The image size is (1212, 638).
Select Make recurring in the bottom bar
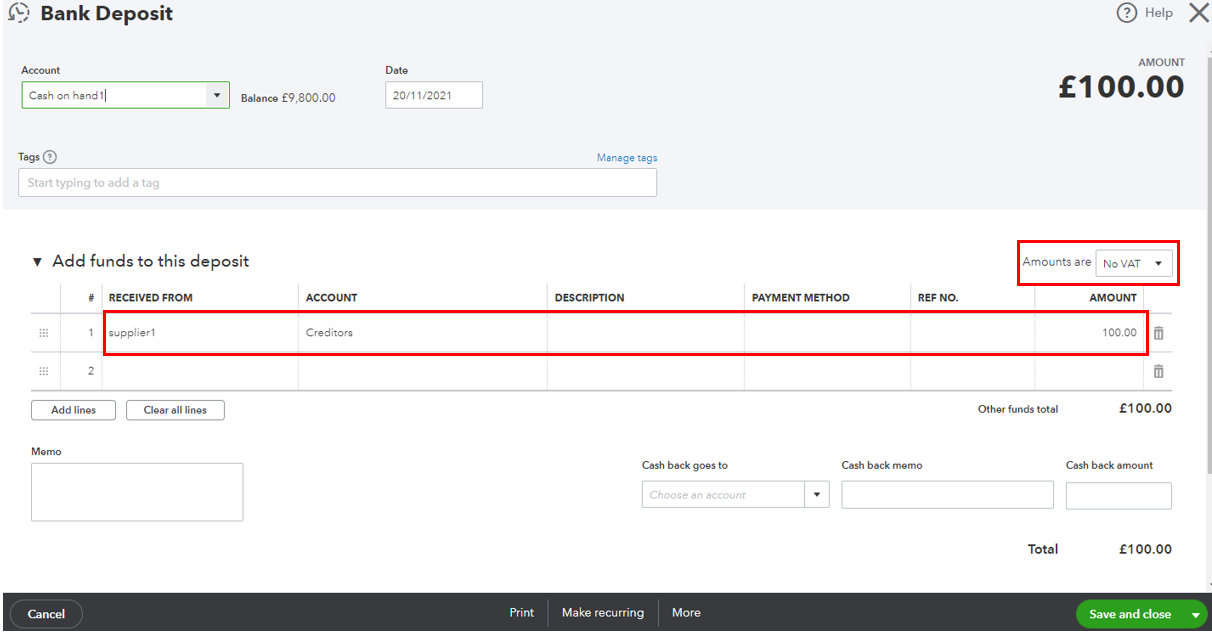pos(602,613)
